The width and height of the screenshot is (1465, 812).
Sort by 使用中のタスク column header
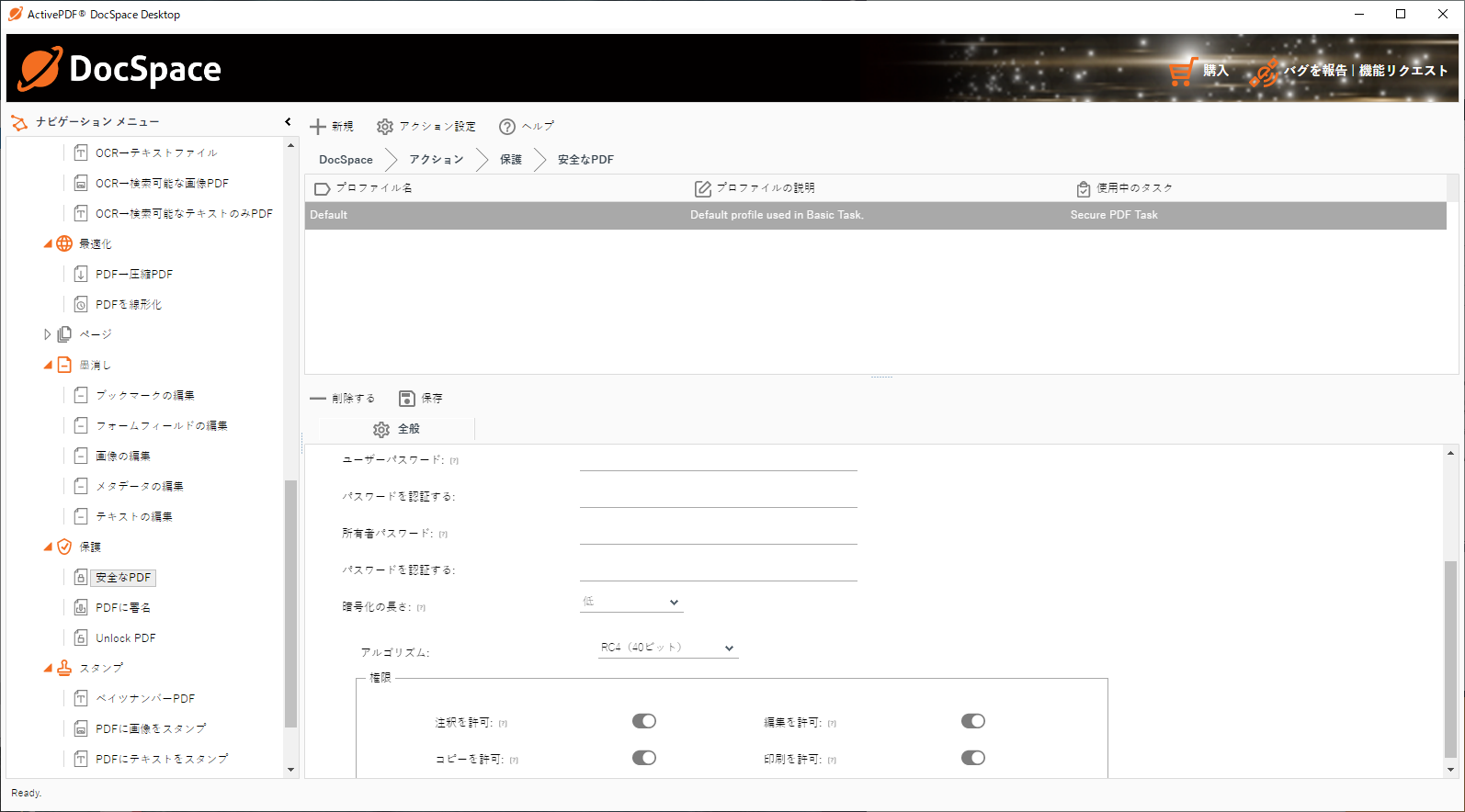[1255, 188]
